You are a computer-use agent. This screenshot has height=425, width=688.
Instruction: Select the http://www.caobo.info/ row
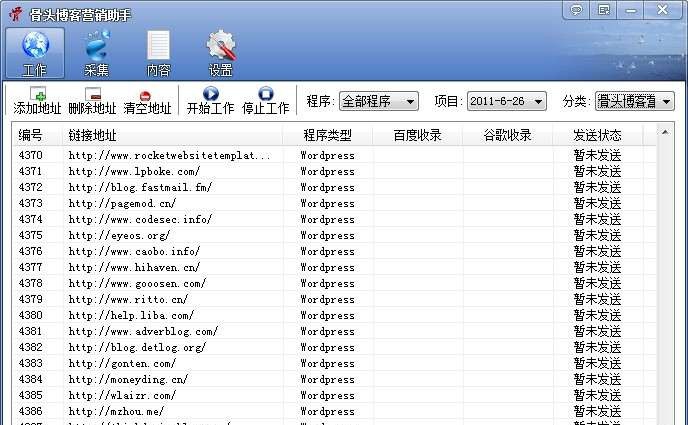[334, 251]
